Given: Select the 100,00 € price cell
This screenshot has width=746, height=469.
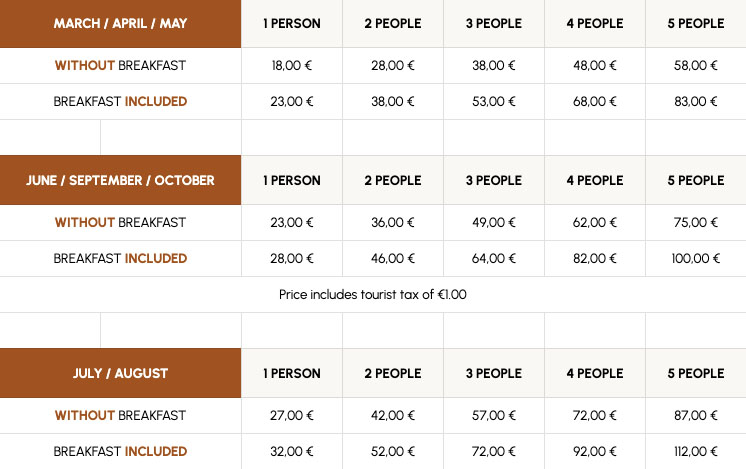Looking at the screenshot, I should (696, 258).
